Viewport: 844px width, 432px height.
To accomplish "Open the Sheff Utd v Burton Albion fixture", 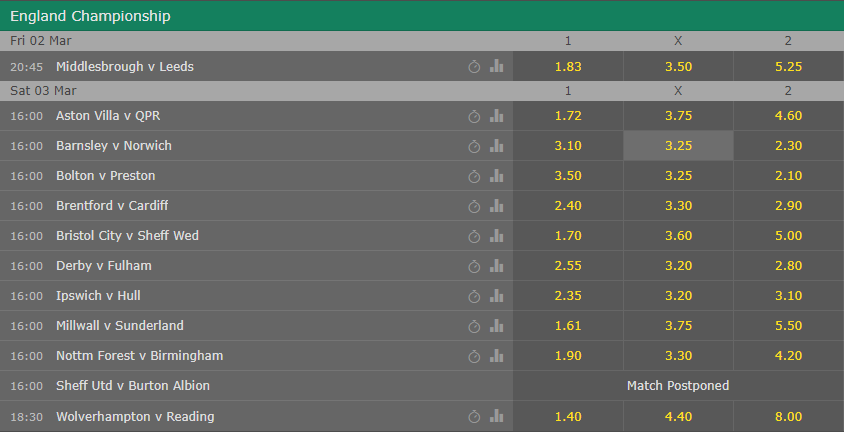I will tap(133, 386).
